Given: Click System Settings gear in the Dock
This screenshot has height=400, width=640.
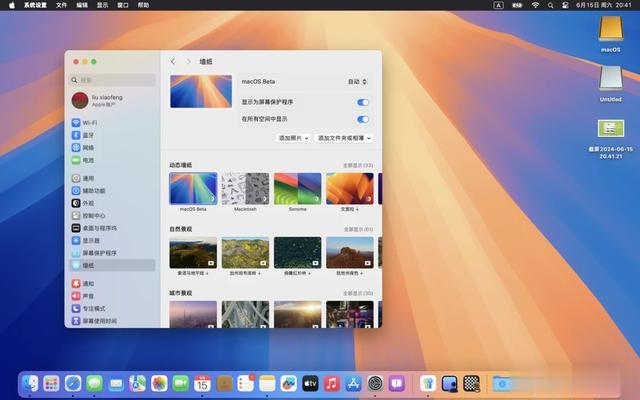Looking at the screenshot, I should (375, 383).
